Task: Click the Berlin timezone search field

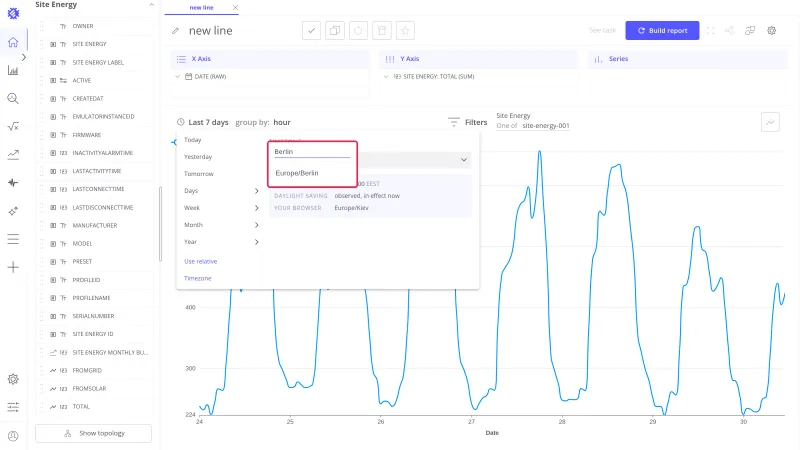Action: click(312, 152)
